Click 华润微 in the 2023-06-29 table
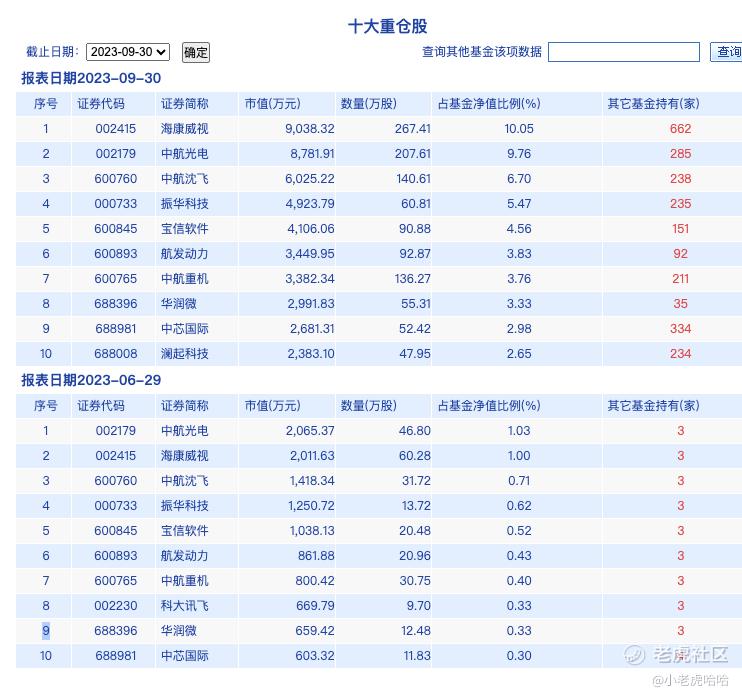 click(178, 631)
